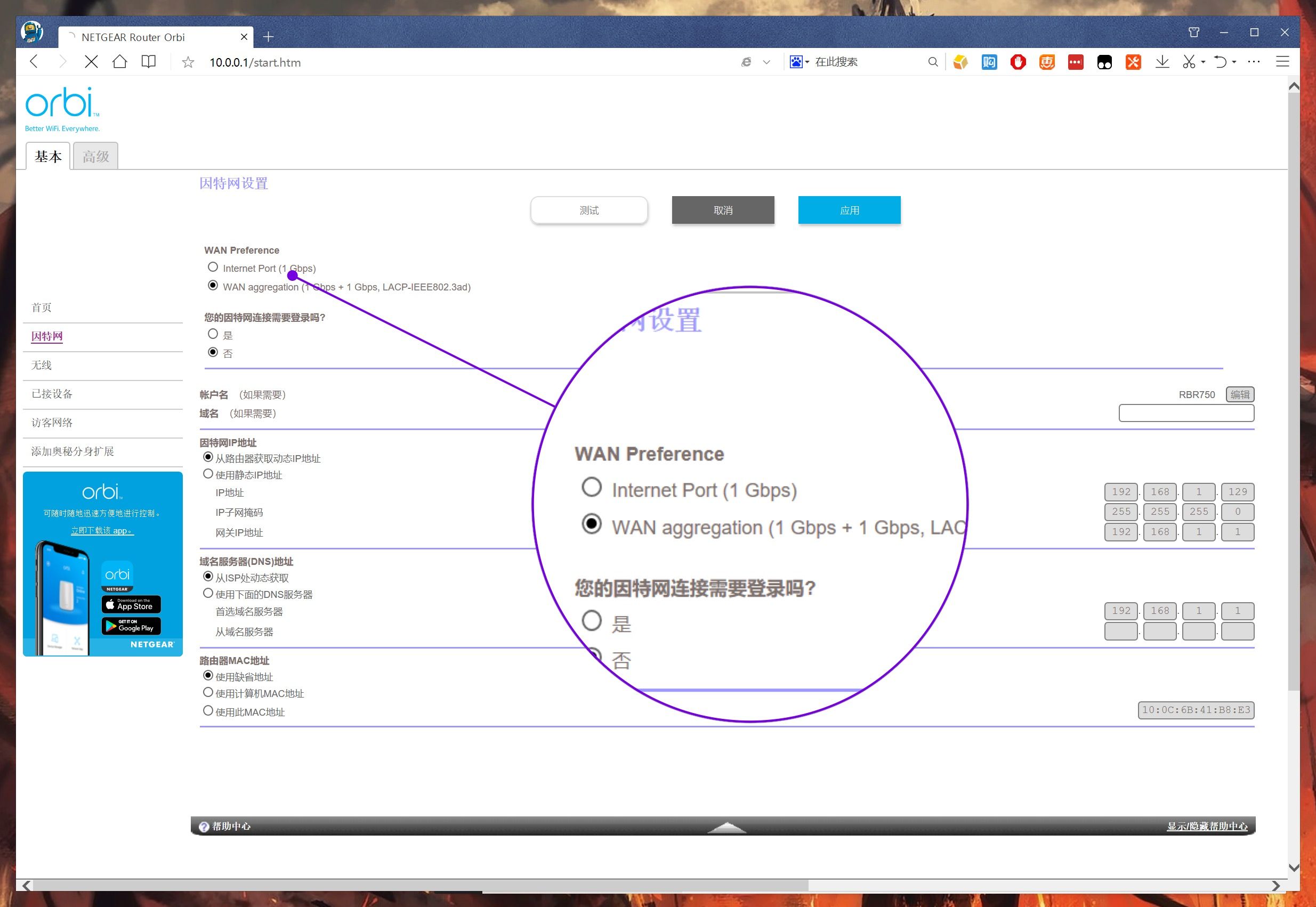Choose 使用缺省地址 MAC option
The image size is (1316, 907).
[208, 676]
